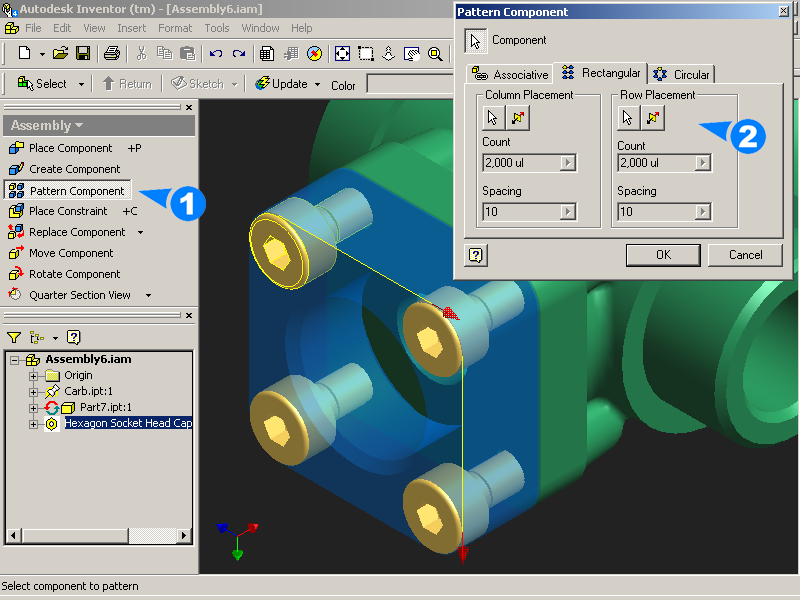Open the Update dropdown arrow
This screenshot has width=800, height=600.
317,84
